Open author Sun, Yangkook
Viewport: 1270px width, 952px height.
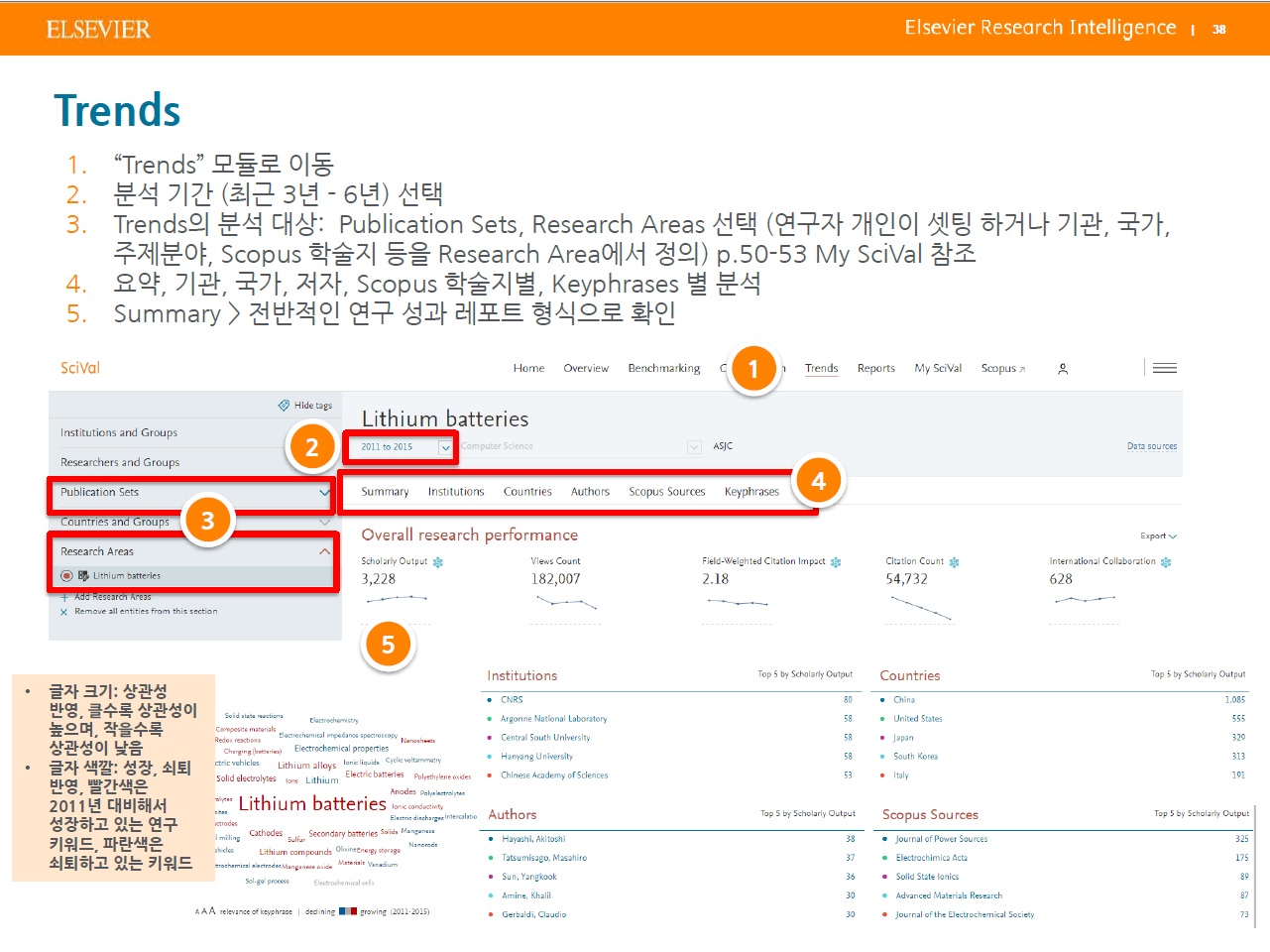529,877
